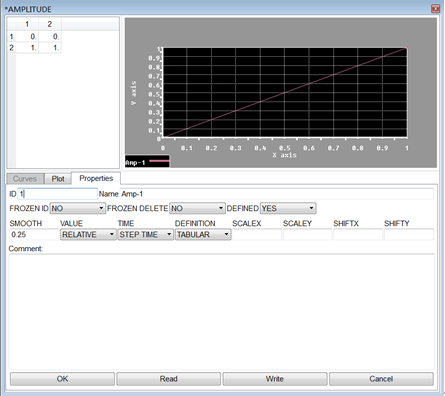Select the cell in row 1, column 1
Image resolution: width=445 pixels, height=396 pixels.
(x=27, y=36)
